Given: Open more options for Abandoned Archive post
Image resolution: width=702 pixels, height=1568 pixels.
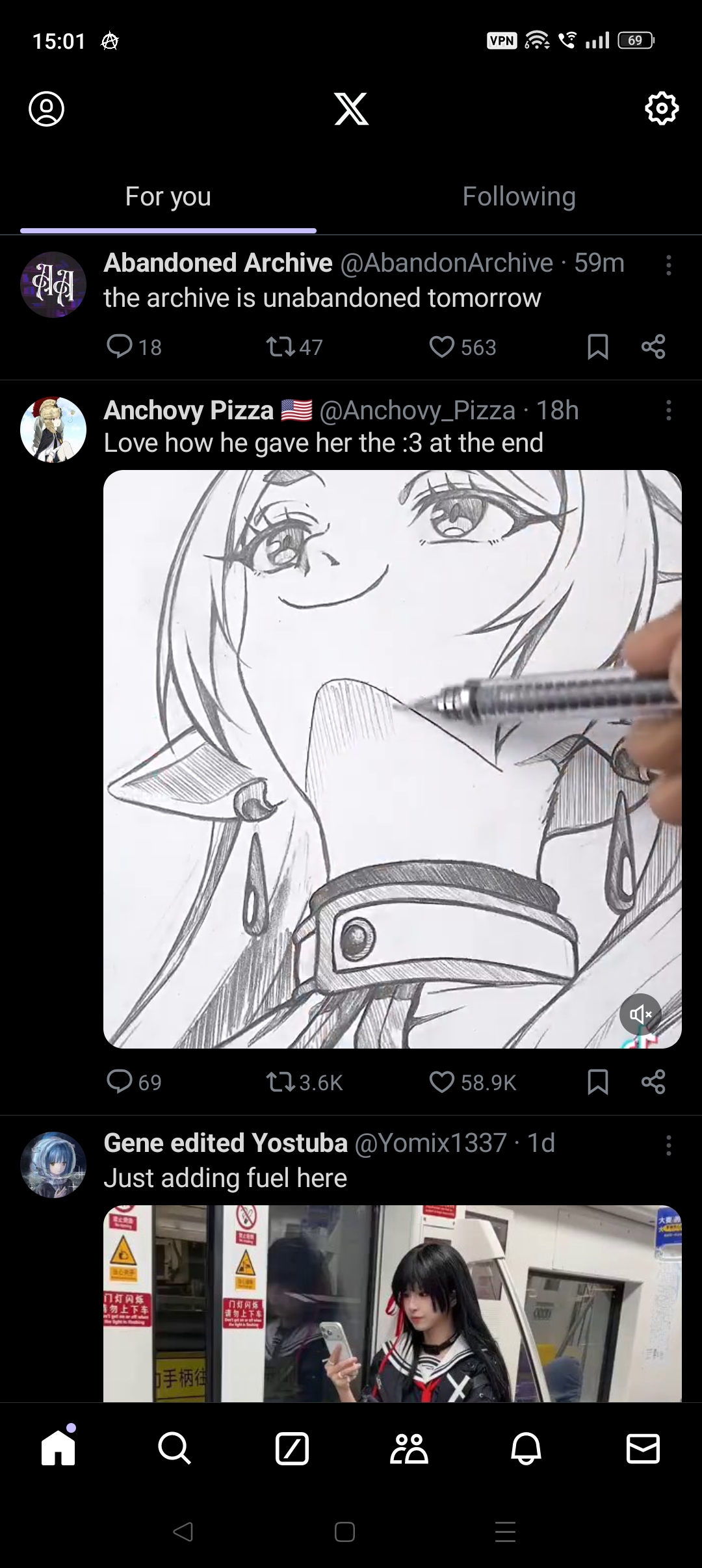Looking at the screenshot, I should tap(668, 265).
